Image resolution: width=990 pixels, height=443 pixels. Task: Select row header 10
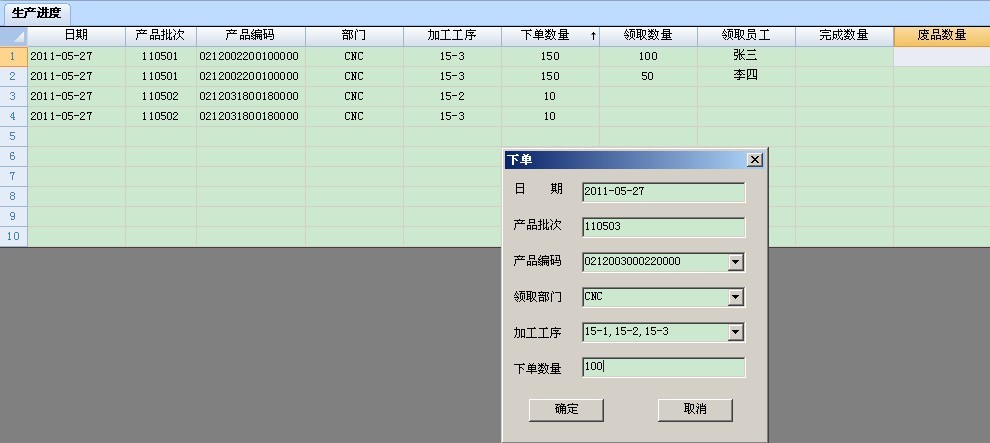(13, 237)
